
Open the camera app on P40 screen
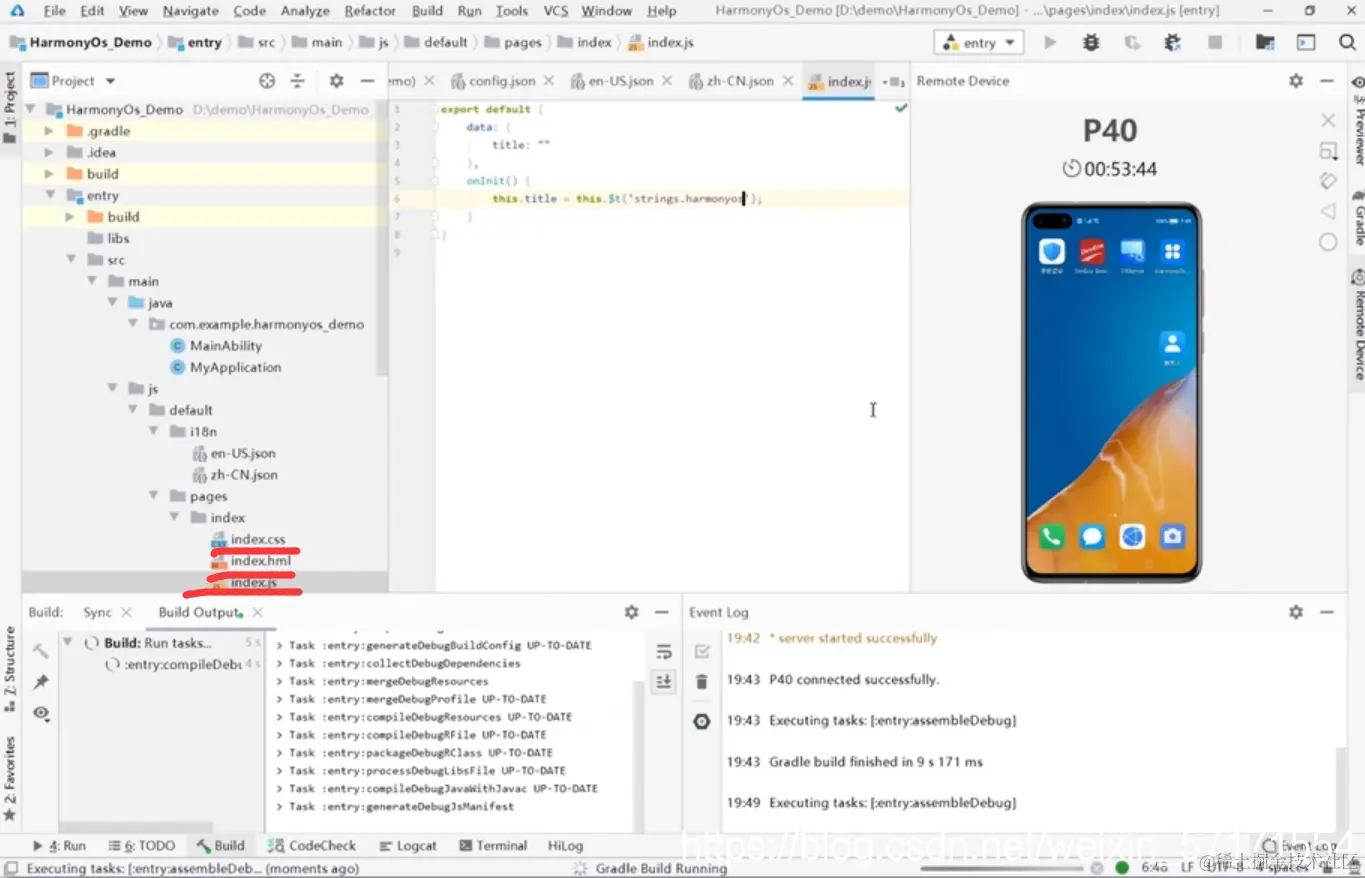point(1172,537)
